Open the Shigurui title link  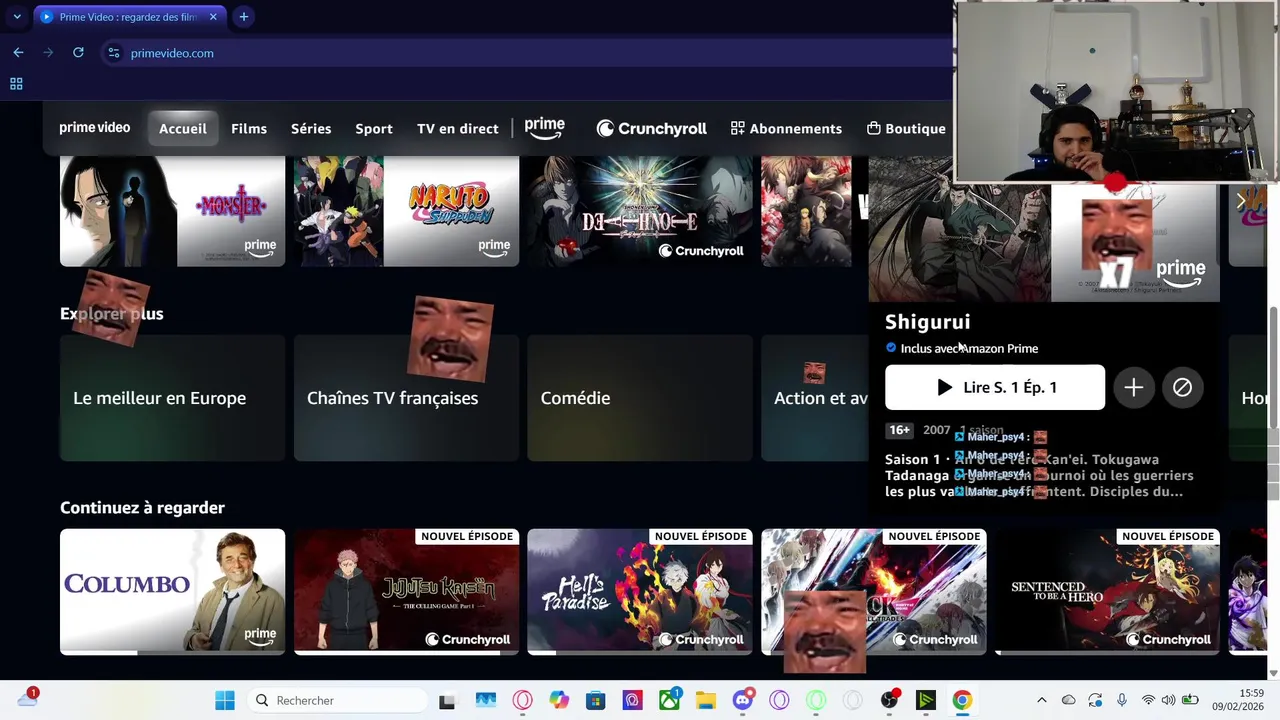(927, 322)
